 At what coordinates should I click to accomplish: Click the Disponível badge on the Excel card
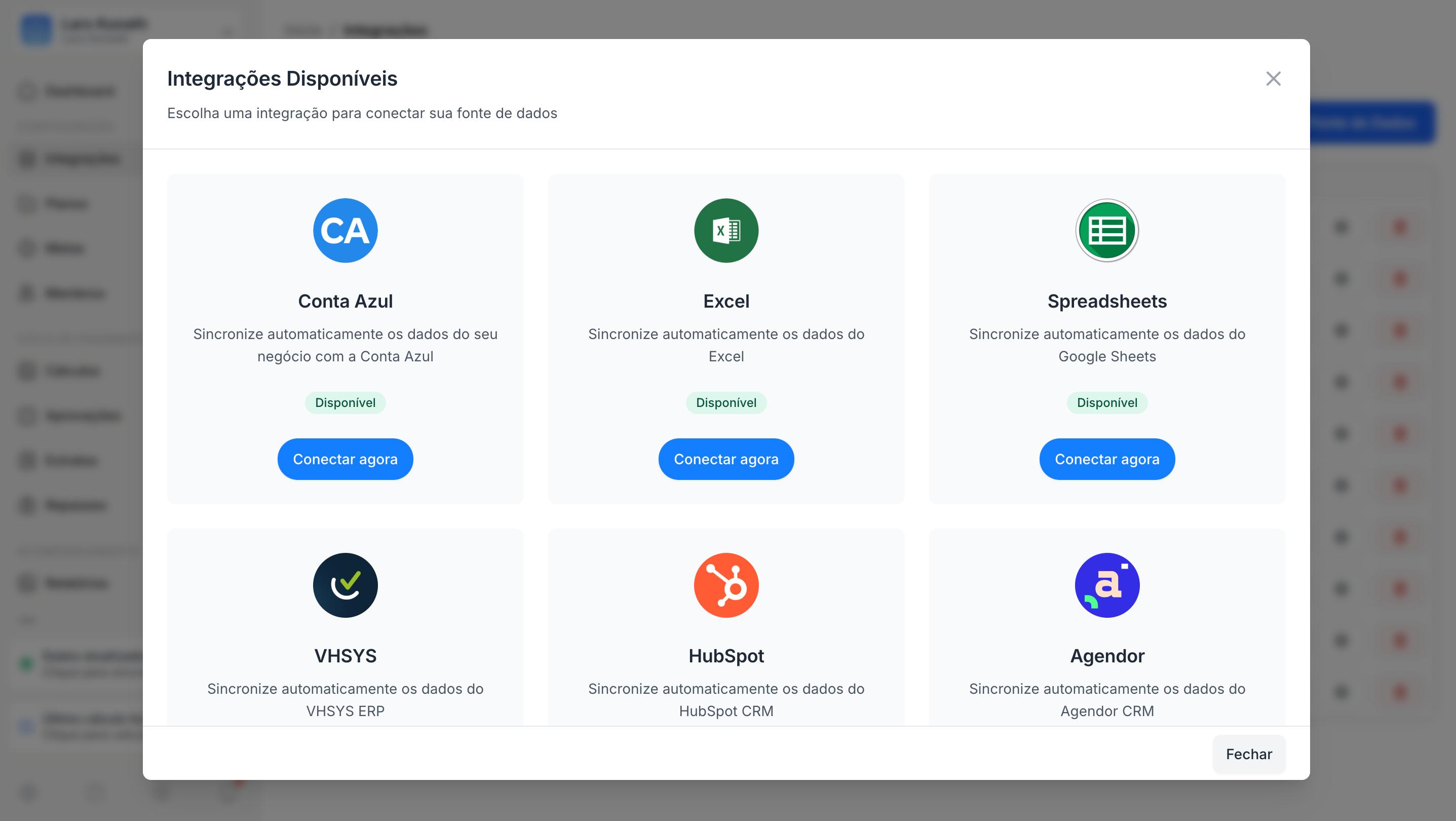726,402
